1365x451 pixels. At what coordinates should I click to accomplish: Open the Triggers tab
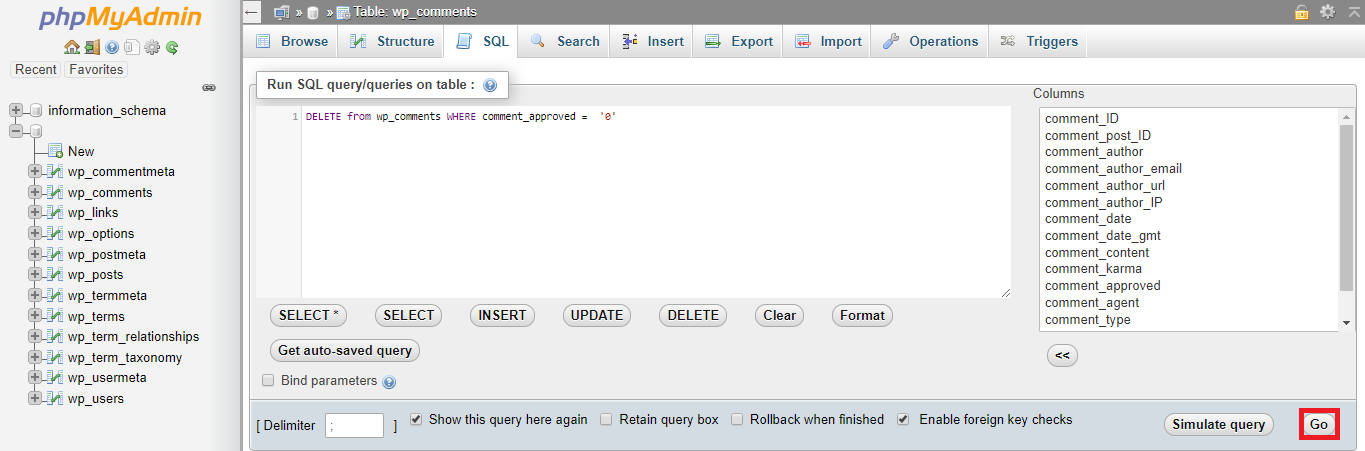(x=1039, y=42)
